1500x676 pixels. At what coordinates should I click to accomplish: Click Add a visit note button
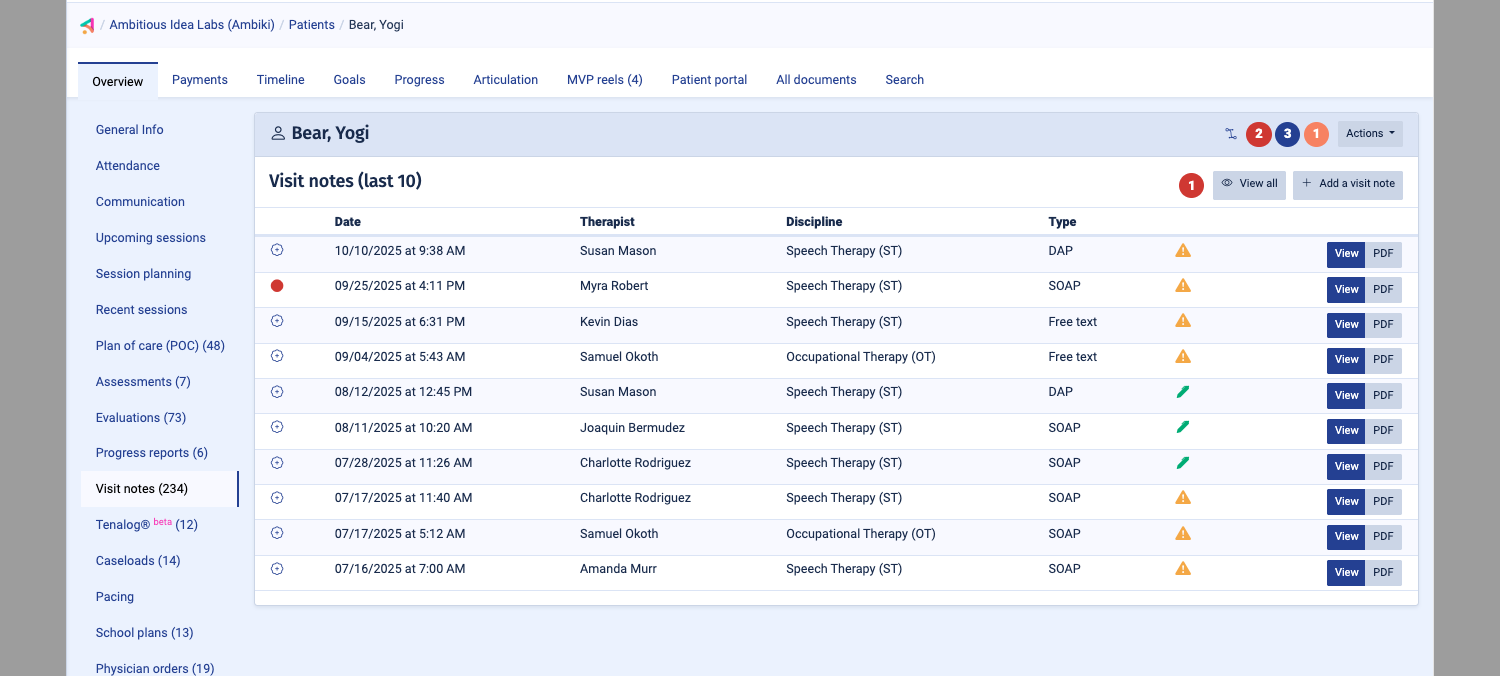pos(1347,184)
